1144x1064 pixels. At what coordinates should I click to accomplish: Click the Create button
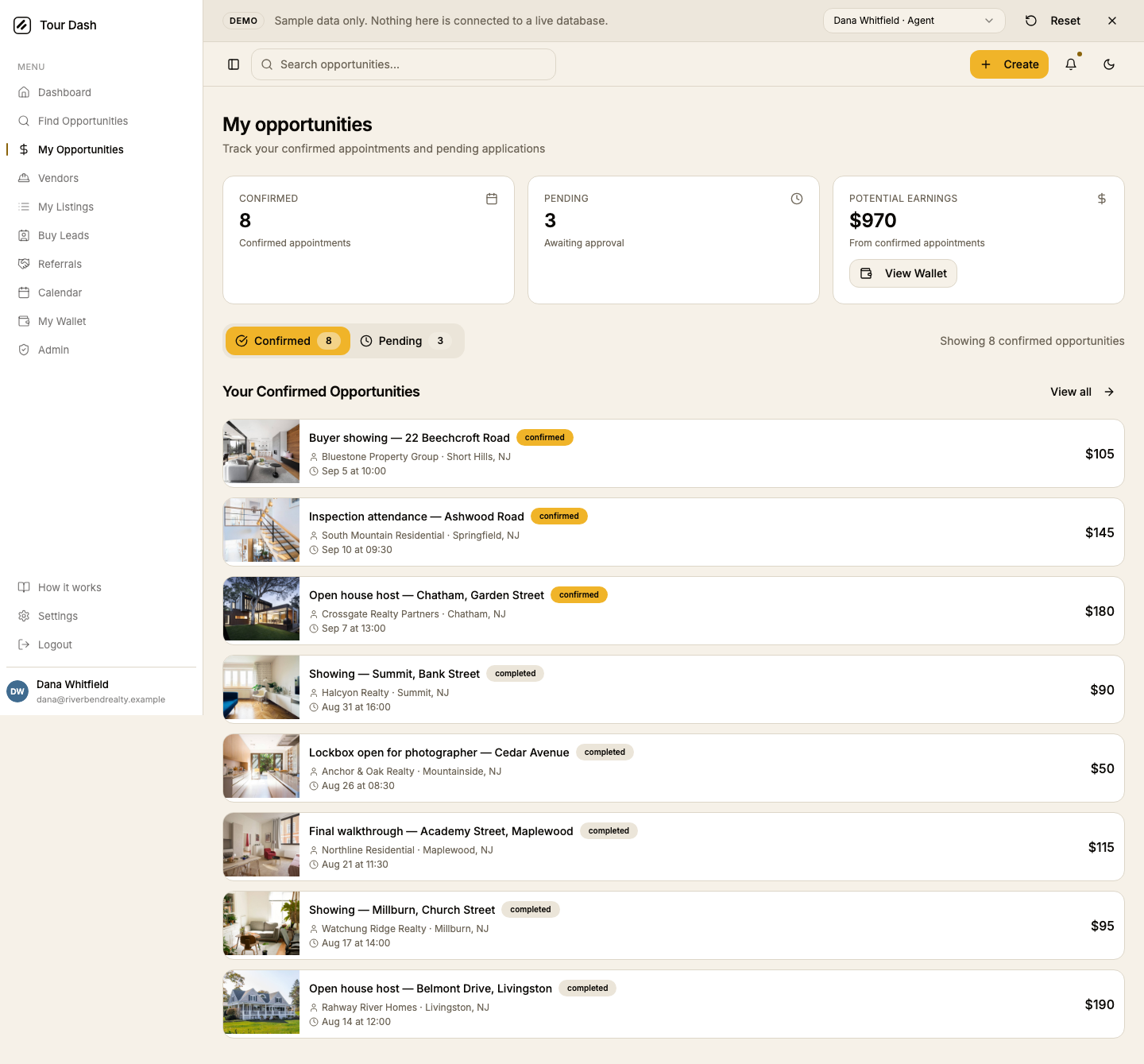[x=1009, y=64]
